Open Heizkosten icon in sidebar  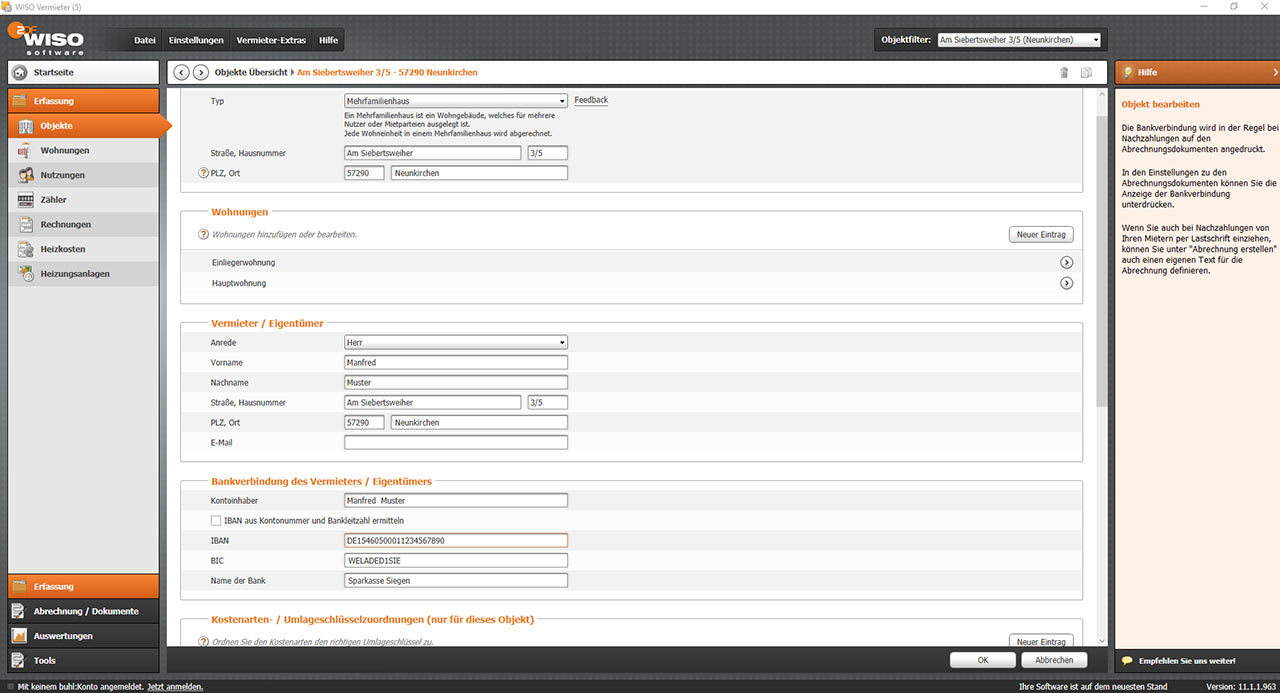[25, 249]
